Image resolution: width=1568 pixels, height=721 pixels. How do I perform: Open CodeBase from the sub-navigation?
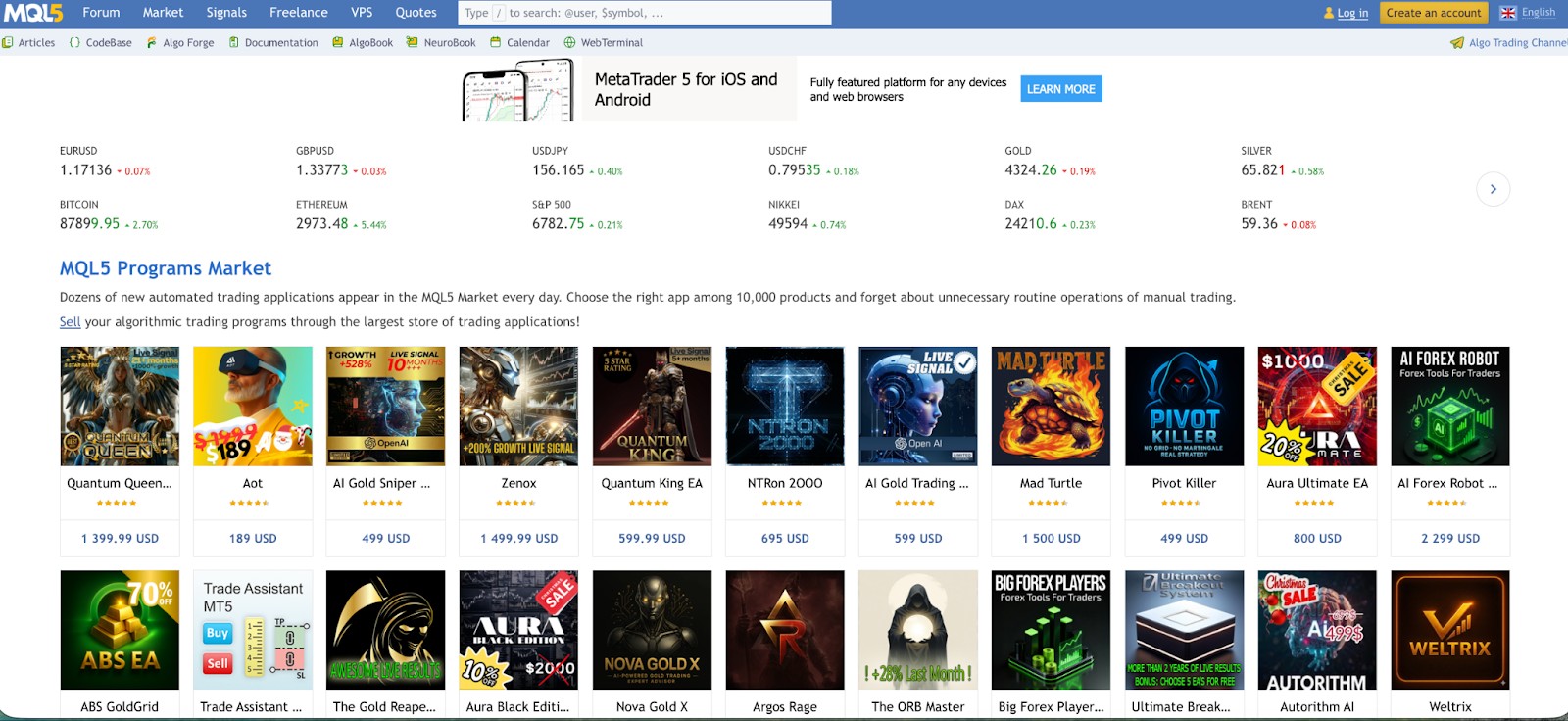pyautogui.click(x=100, y=42)
